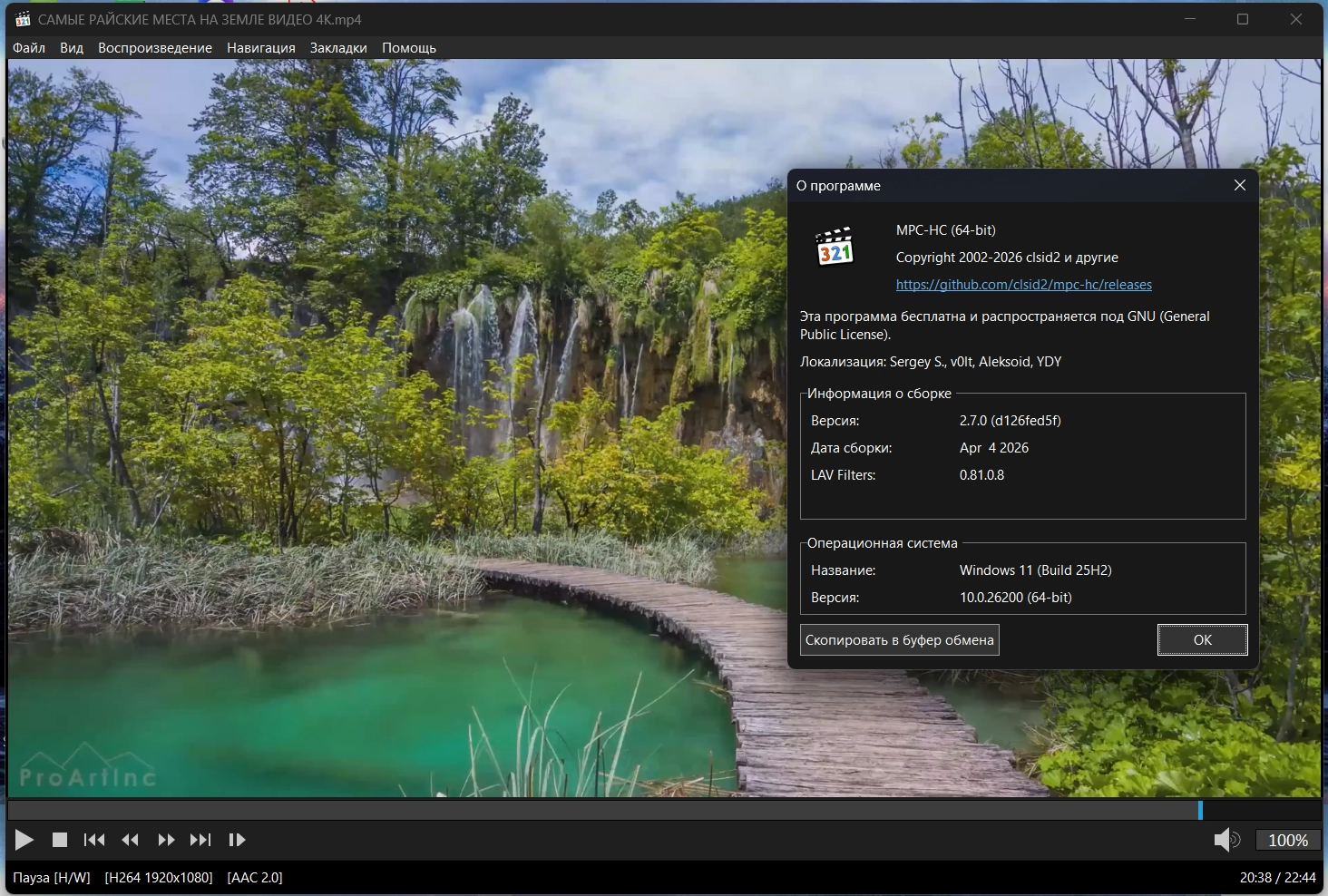
Task: Open the GitHub mpc-hc releases link
Action: [1023, 285]
